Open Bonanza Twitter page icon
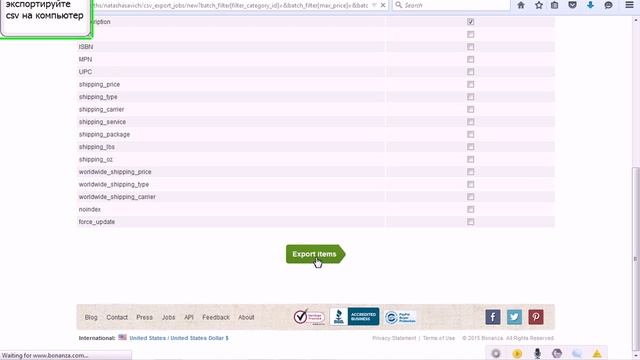This screenshot has height=360, width=640. [514, 317]
